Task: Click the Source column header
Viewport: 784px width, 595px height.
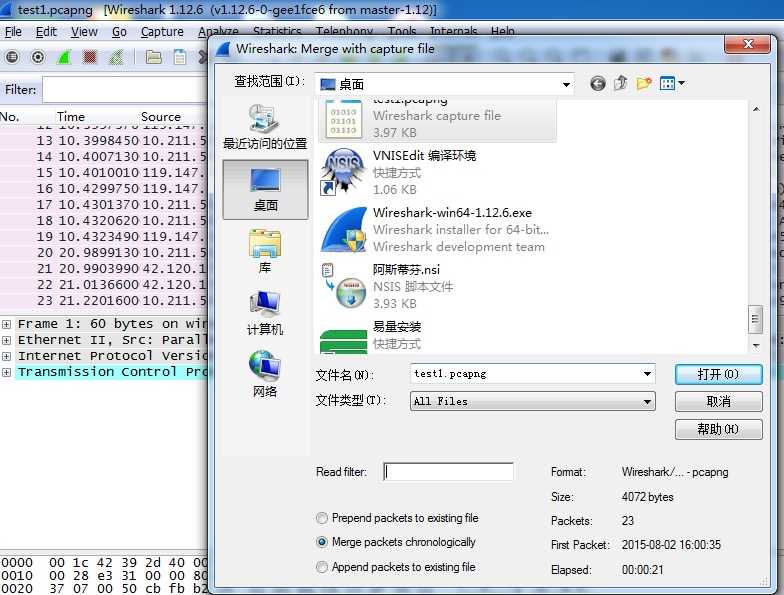Action: click(x=160, y=117)
